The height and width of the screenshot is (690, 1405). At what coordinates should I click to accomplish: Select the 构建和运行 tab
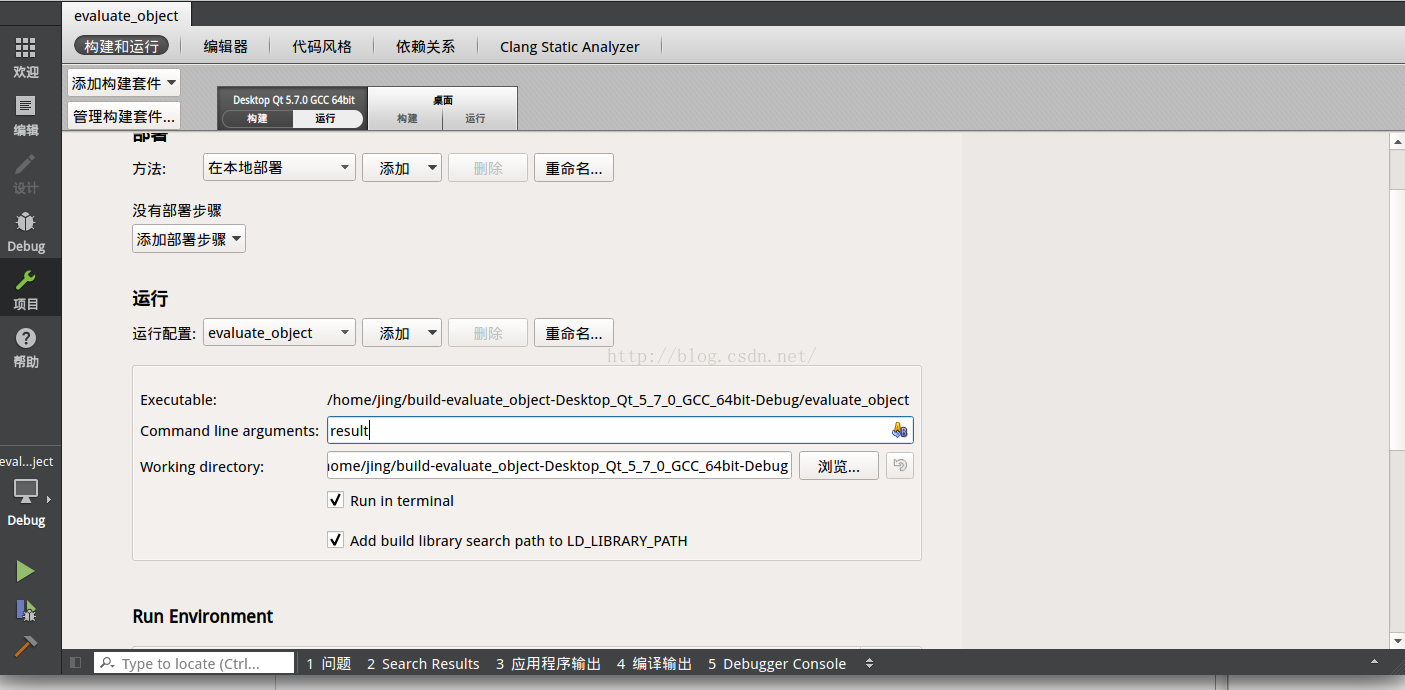point(121,46)
